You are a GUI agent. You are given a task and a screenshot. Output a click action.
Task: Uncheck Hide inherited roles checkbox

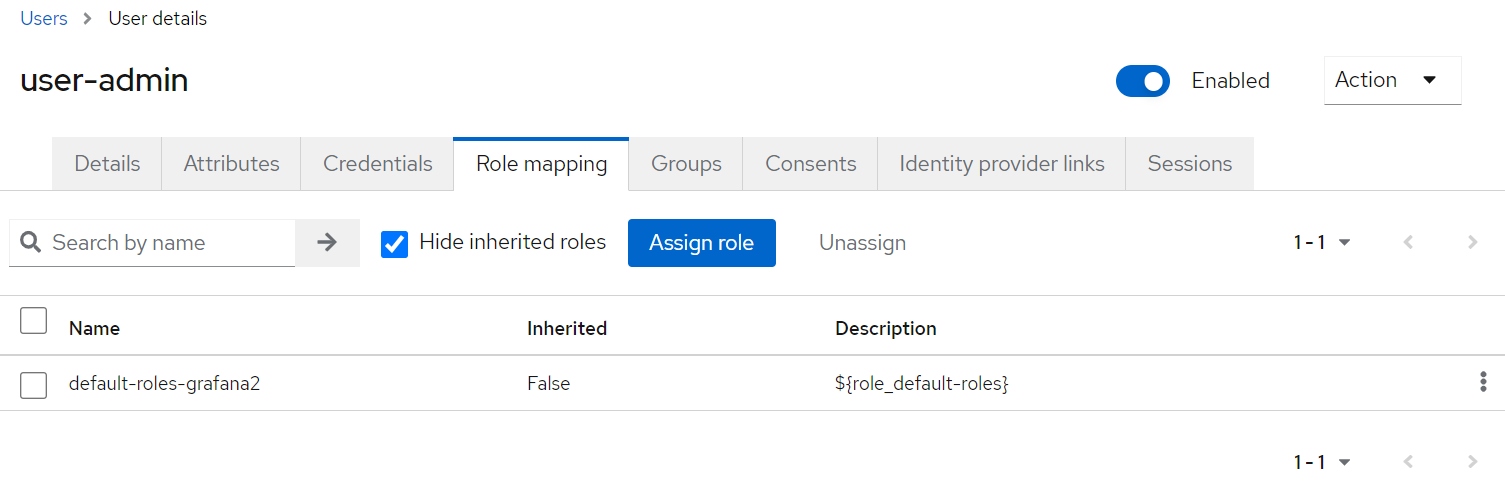[x=395, y=244]
